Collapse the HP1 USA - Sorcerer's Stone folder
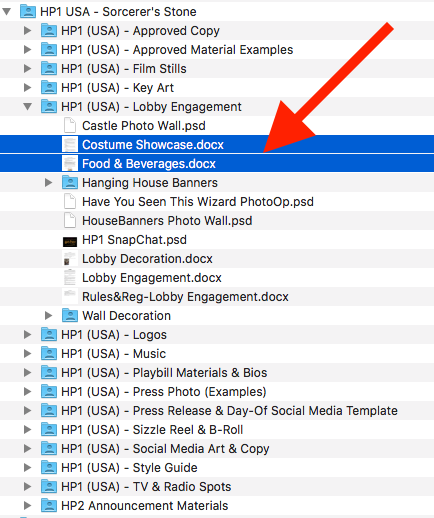 7,12
